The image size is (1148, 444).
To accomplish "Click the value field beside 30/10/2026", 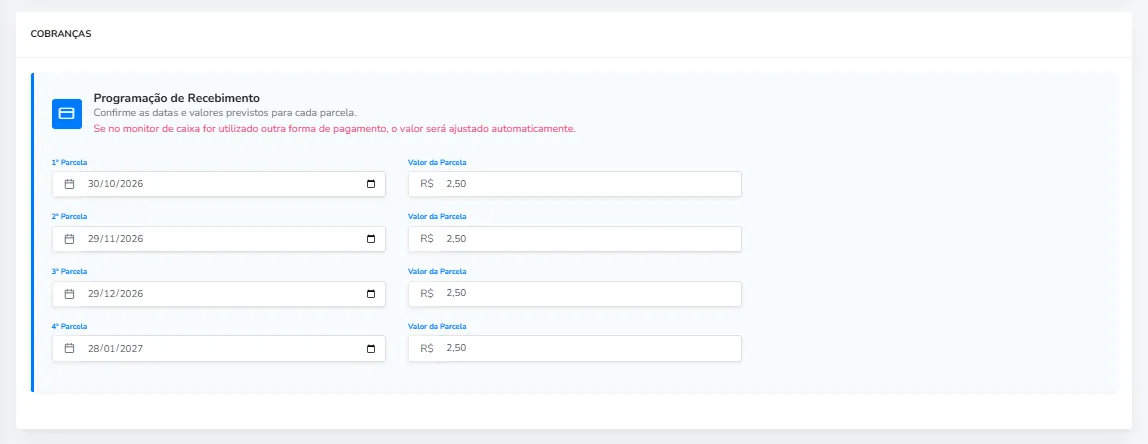I will point(575,184).
